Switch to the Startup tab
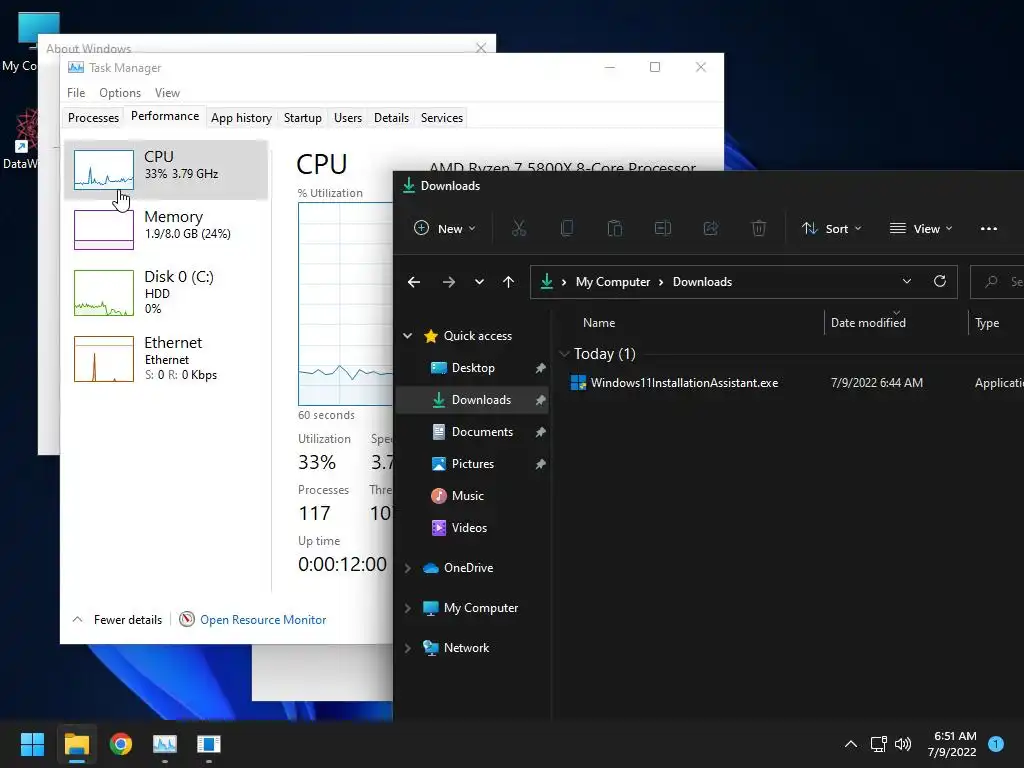This screenshot has height=768, width=1024. pyautogui.click(x=302, y=118)
